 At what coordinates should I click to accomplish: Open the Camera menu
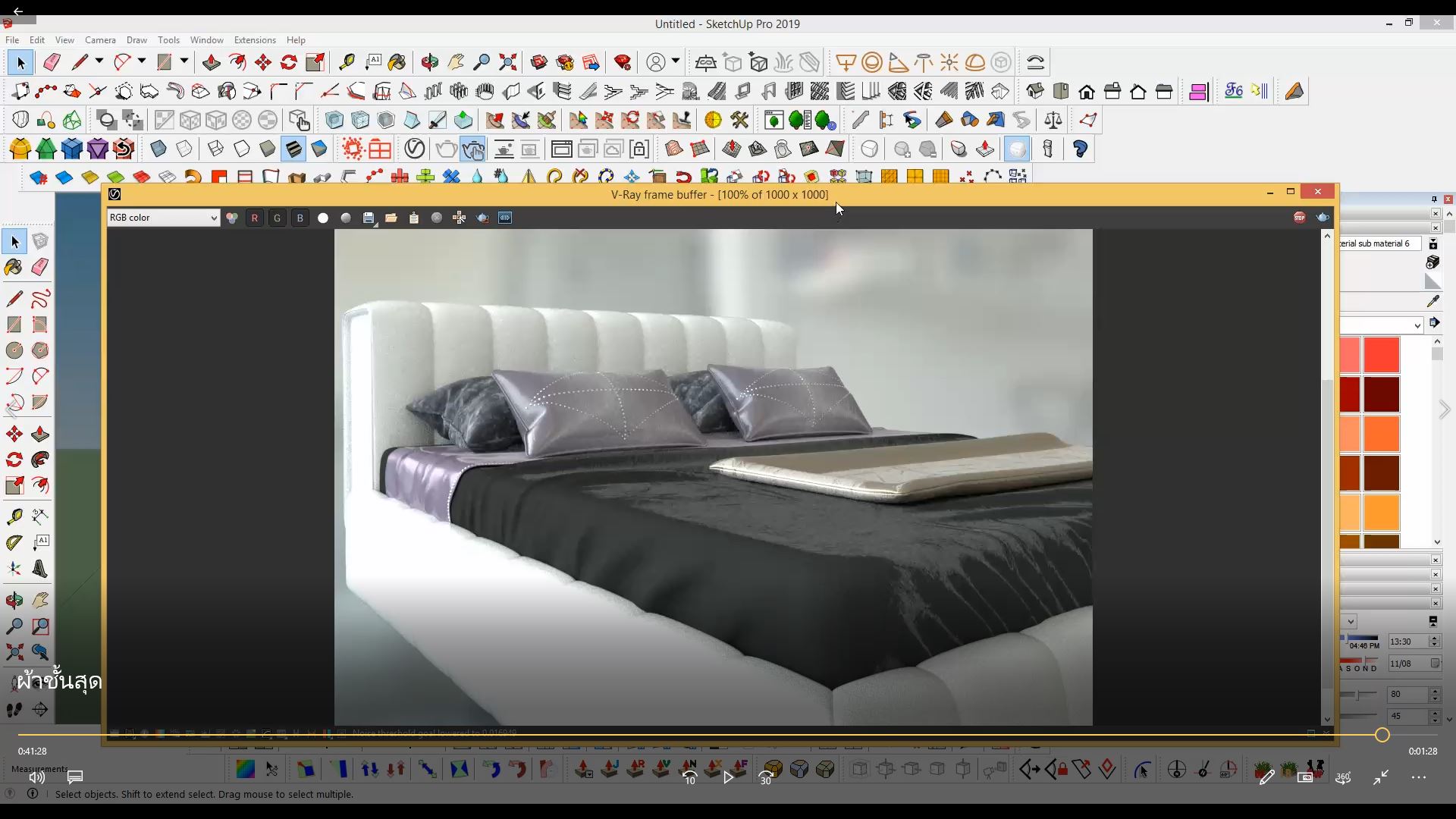click(x=100, y=39)
